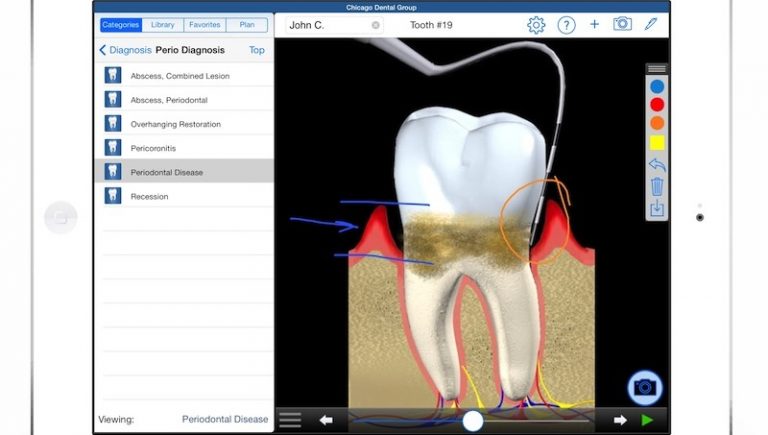The width and height of the screenshot is (768, 435).
Task: Take snapshot with round blue camera button
Action: click(x=645, y=387)
